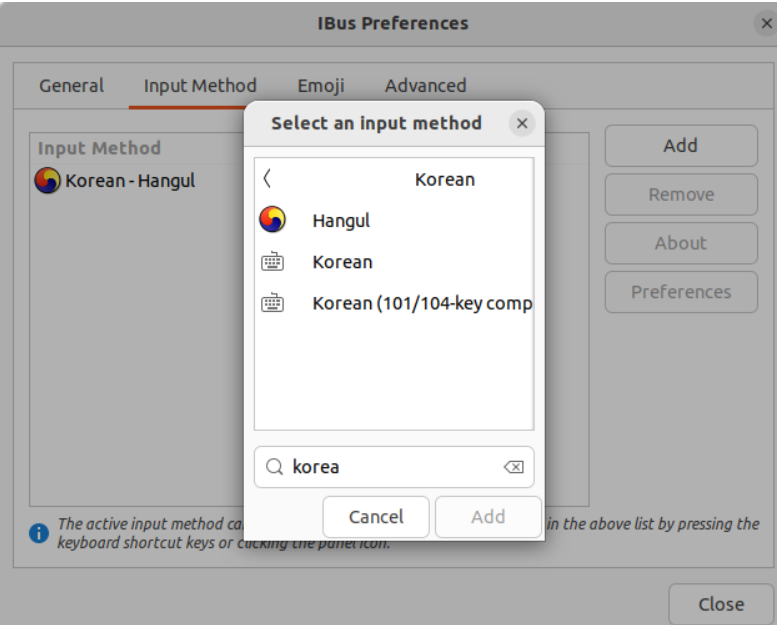The image size is (777, 625).
Task: Clear search text with the backspace icon
Action: tap(514, 467)
